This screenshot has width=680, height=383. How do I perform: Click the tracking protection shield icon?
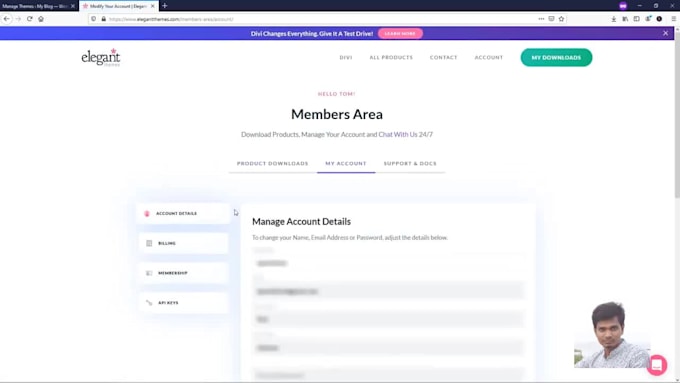(x=94, y=19)
